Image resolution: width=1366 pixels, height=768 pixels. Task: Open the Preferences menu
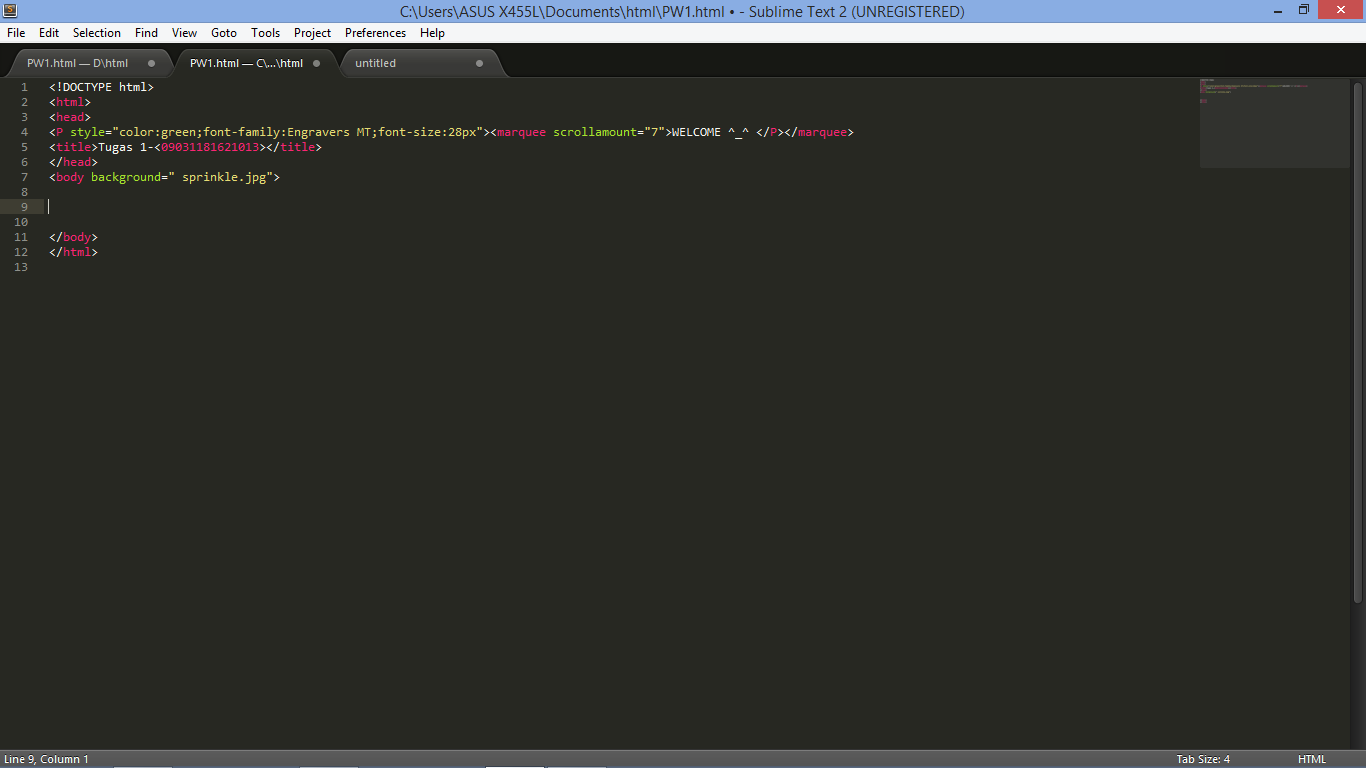(x=375, y=32)
